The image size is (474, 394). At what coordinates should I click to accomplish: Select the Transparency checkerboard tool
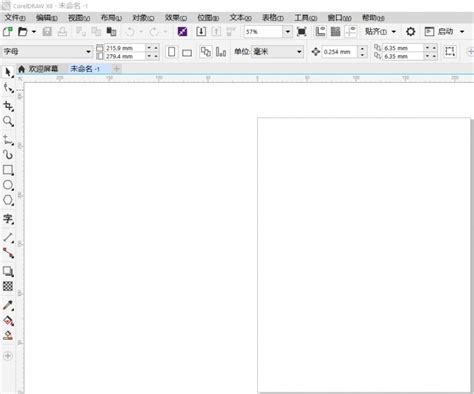(x=8, y=286)
